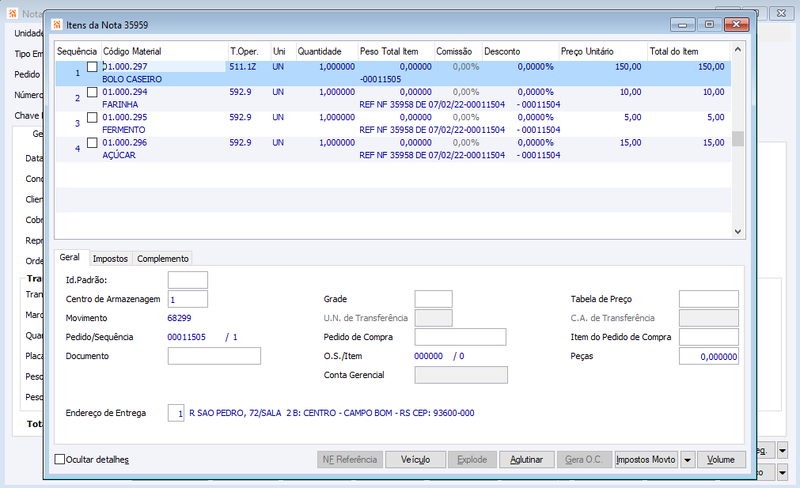Screen dimensions: 800x488
Task: Click the Aglutinar button
Action: tap(527, 460)
